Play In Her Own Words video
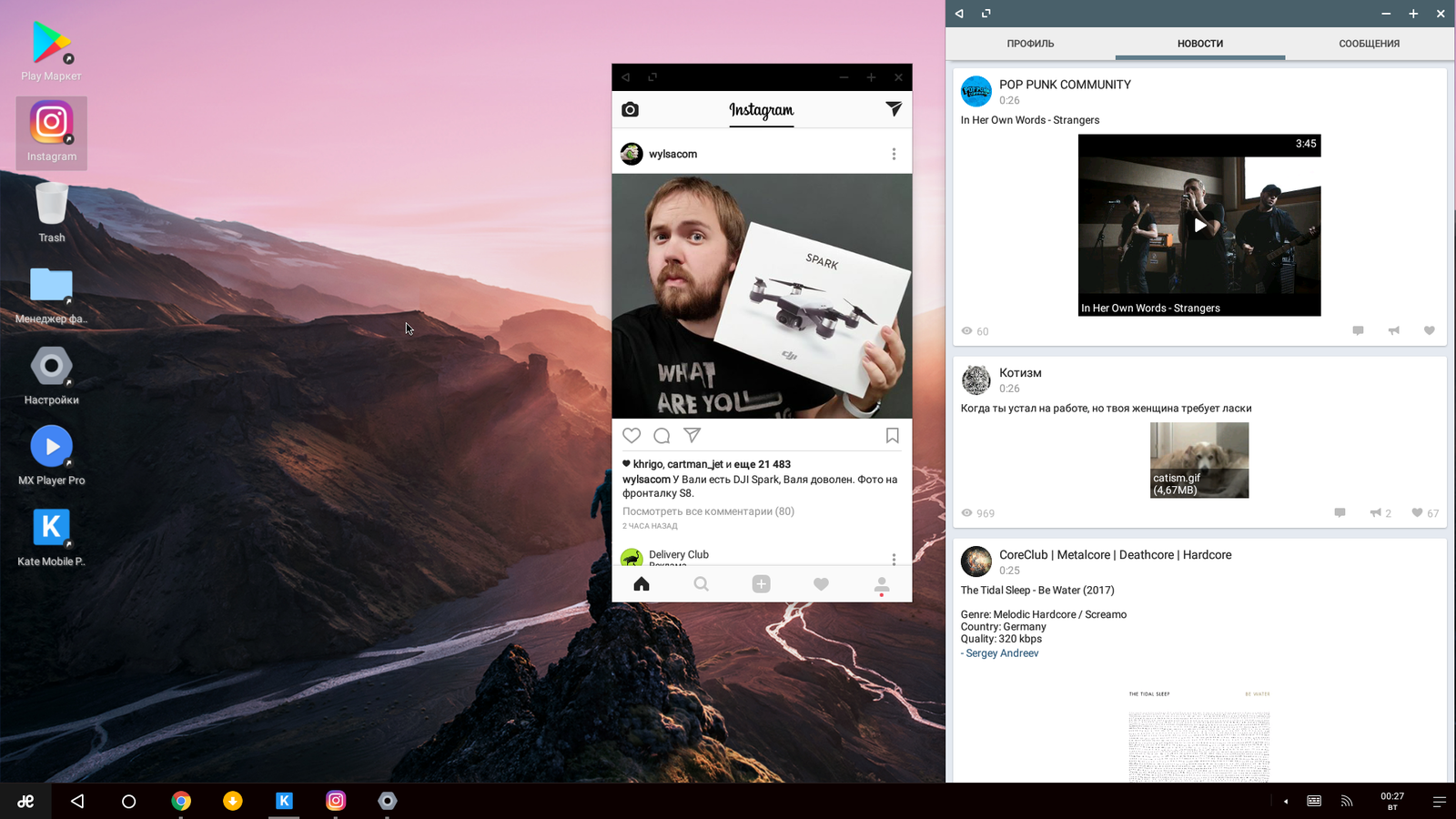1456x819 pixels. pyautogui.click(x=1199, y=225)
